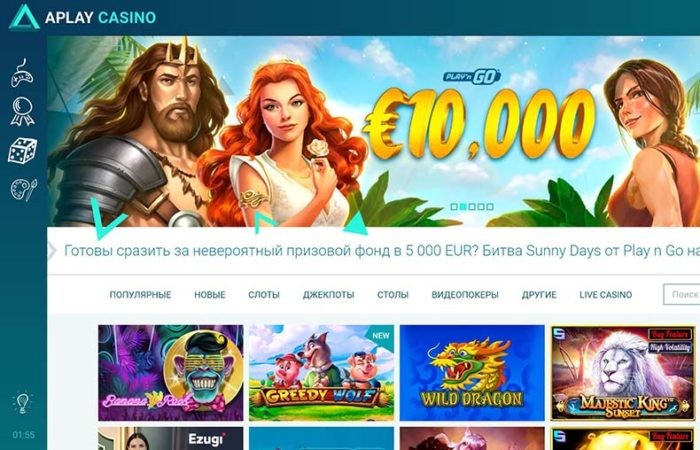The image size is (700, 450).
Task: Open the Greedy Wolf game thumbnail
Action: coord(321,373)
